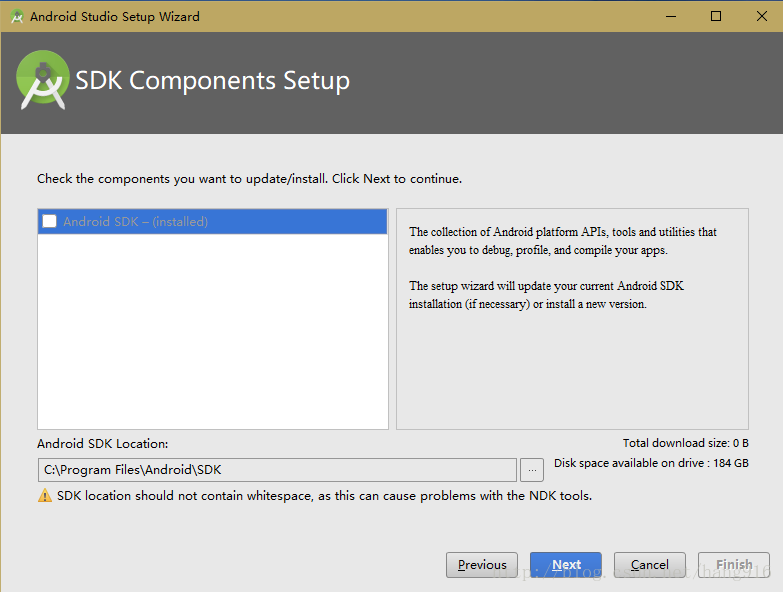Go back with the Previous button
Screen dimensions: 783x592
pyautogui.click(x=482, y=565)
